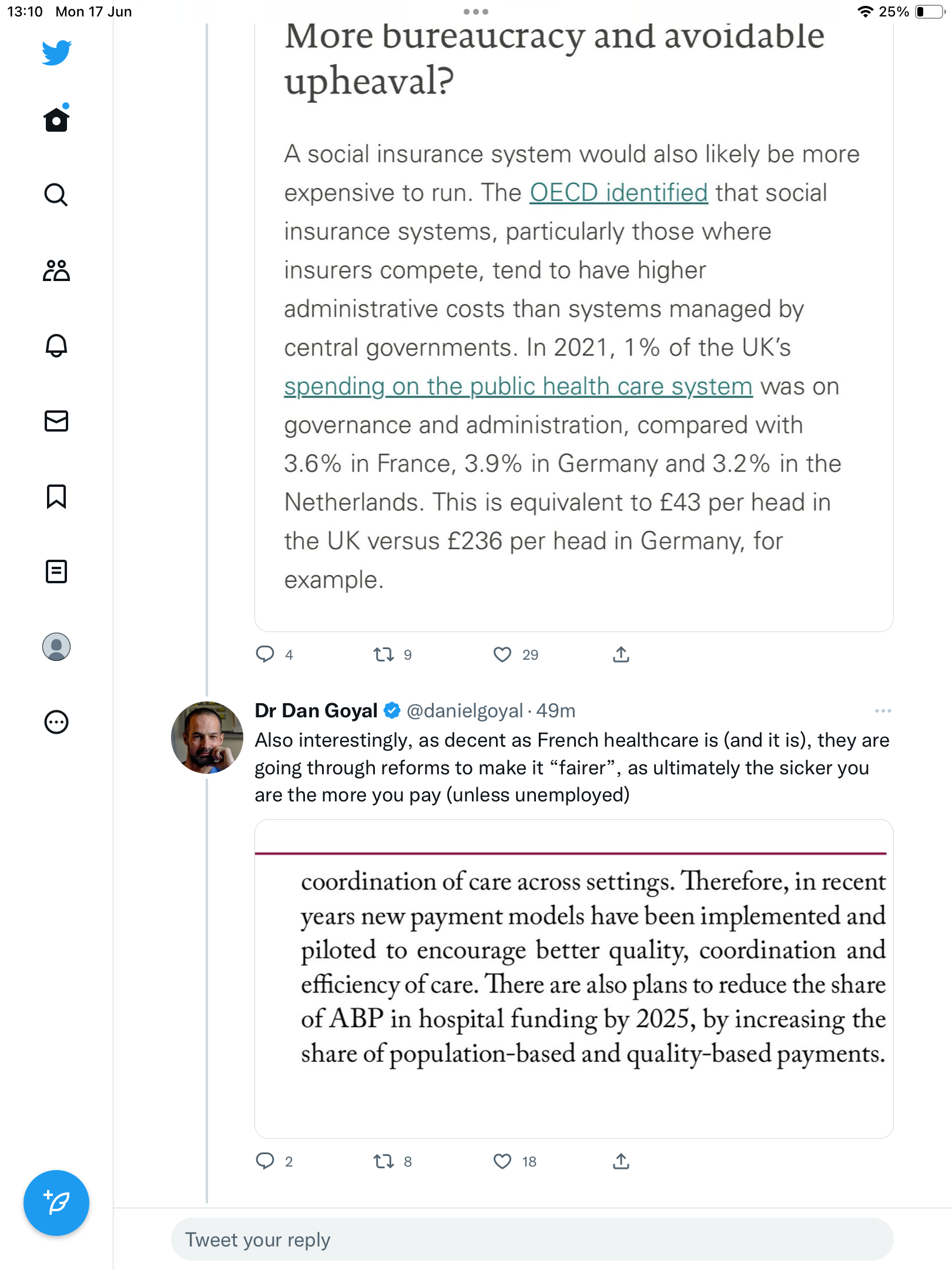Open Dr Dan Goyal's profile picture
This screenshot has width=952, height=1270.
coord(207,737)
